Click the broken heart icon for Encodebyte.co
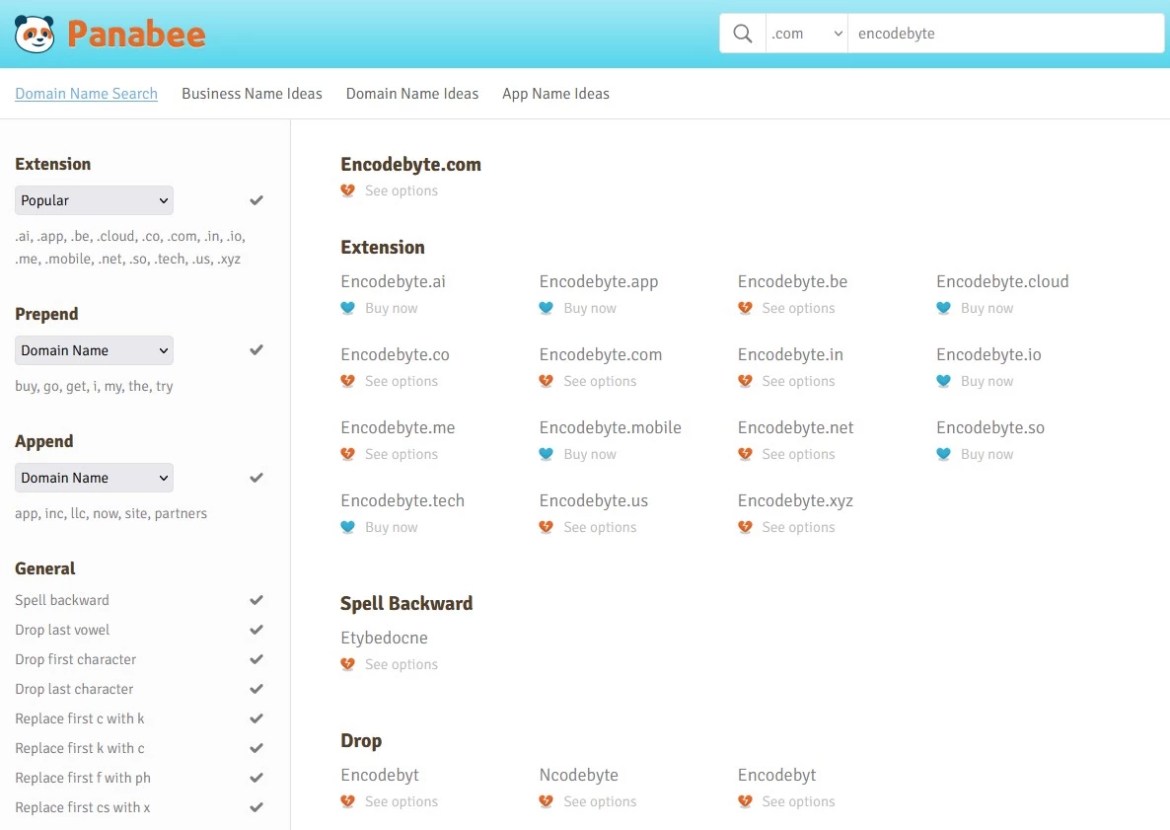The image size is (1170, 830). tap(348, 381)
